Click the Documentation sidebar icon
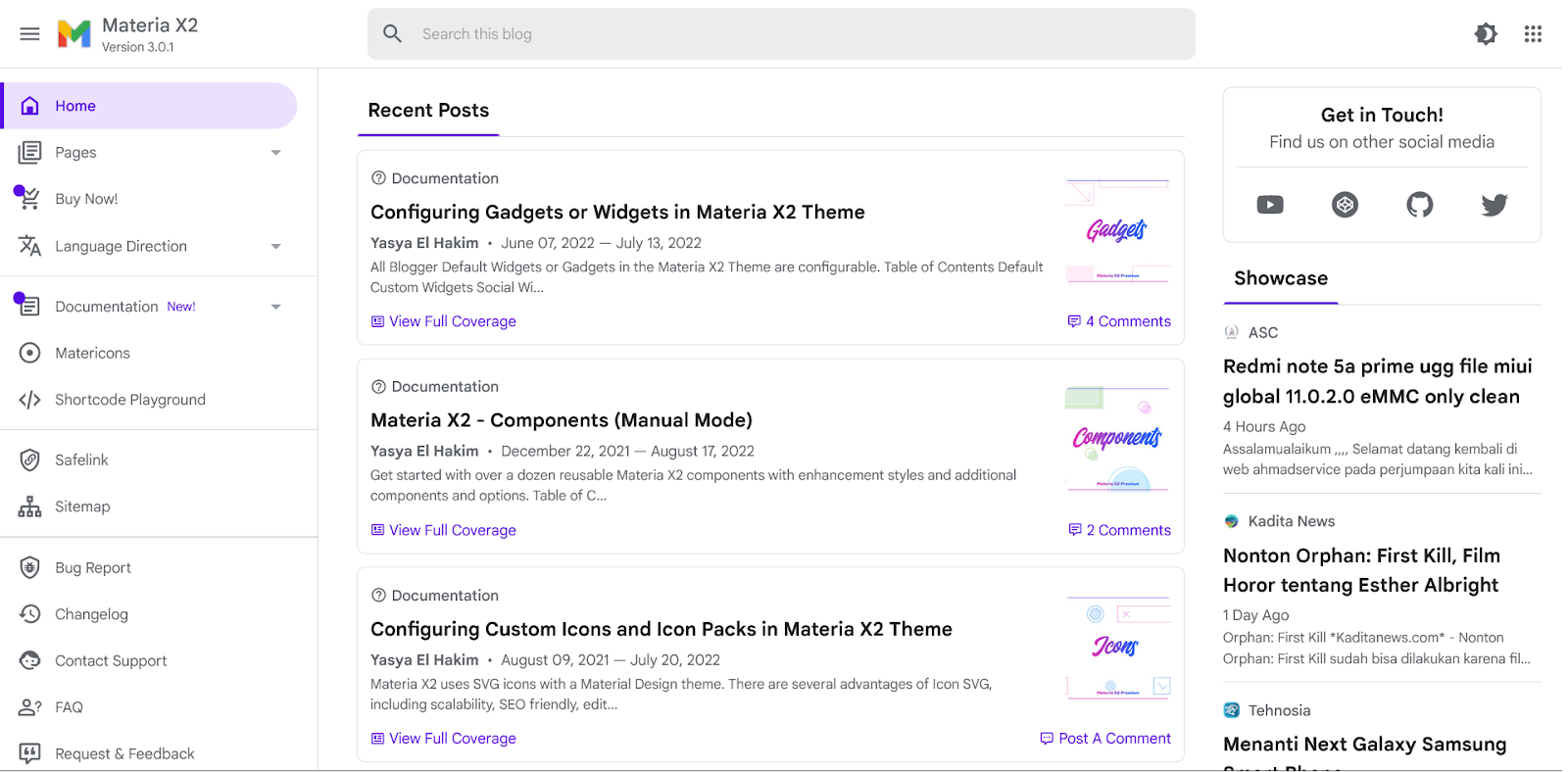The width and height of the screenshot is (1568, 772). [x=30, y=307]
